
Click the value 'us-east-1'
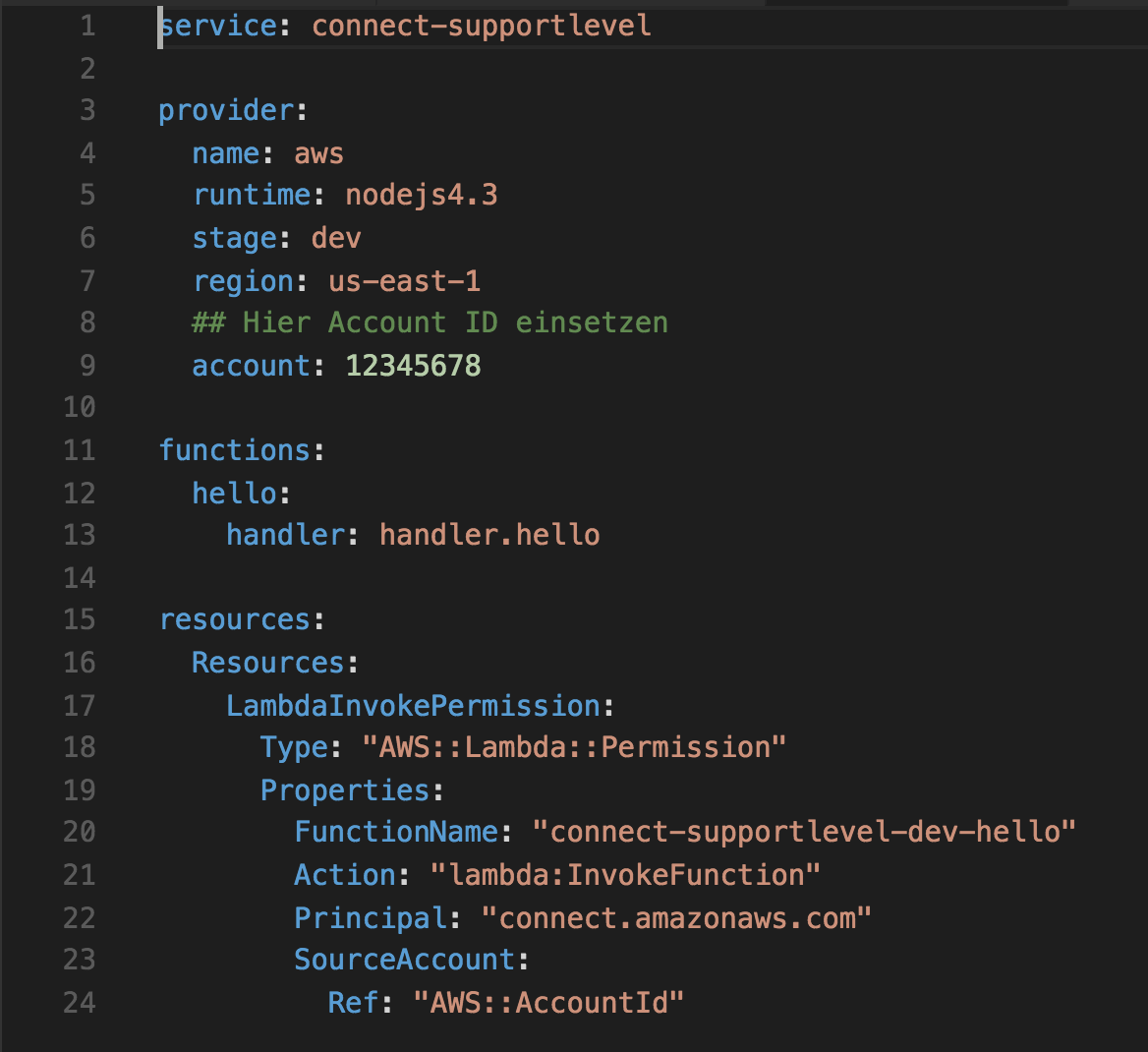click(404, 281)
